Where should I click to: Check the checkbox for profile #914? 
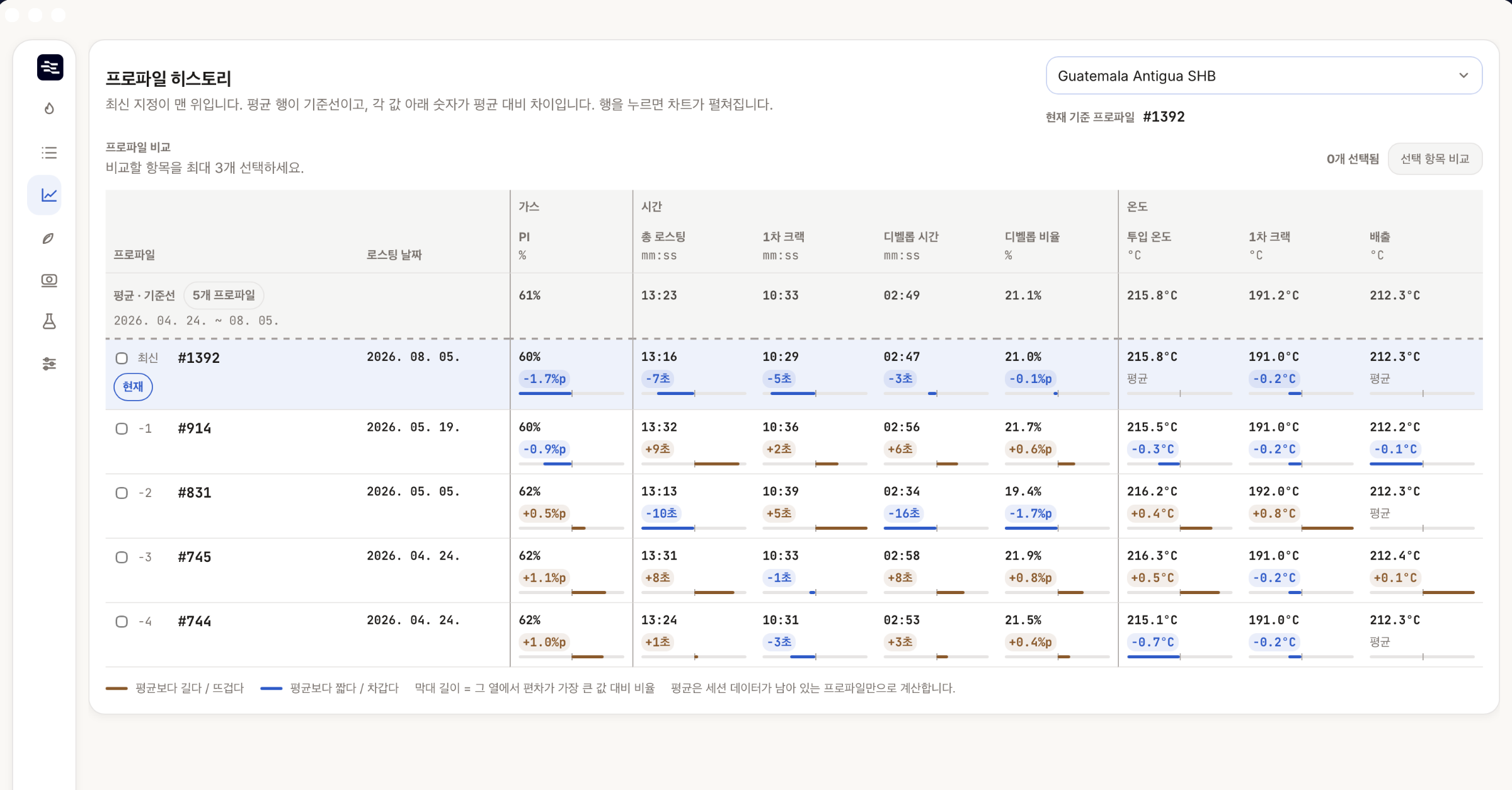[122, 429]
